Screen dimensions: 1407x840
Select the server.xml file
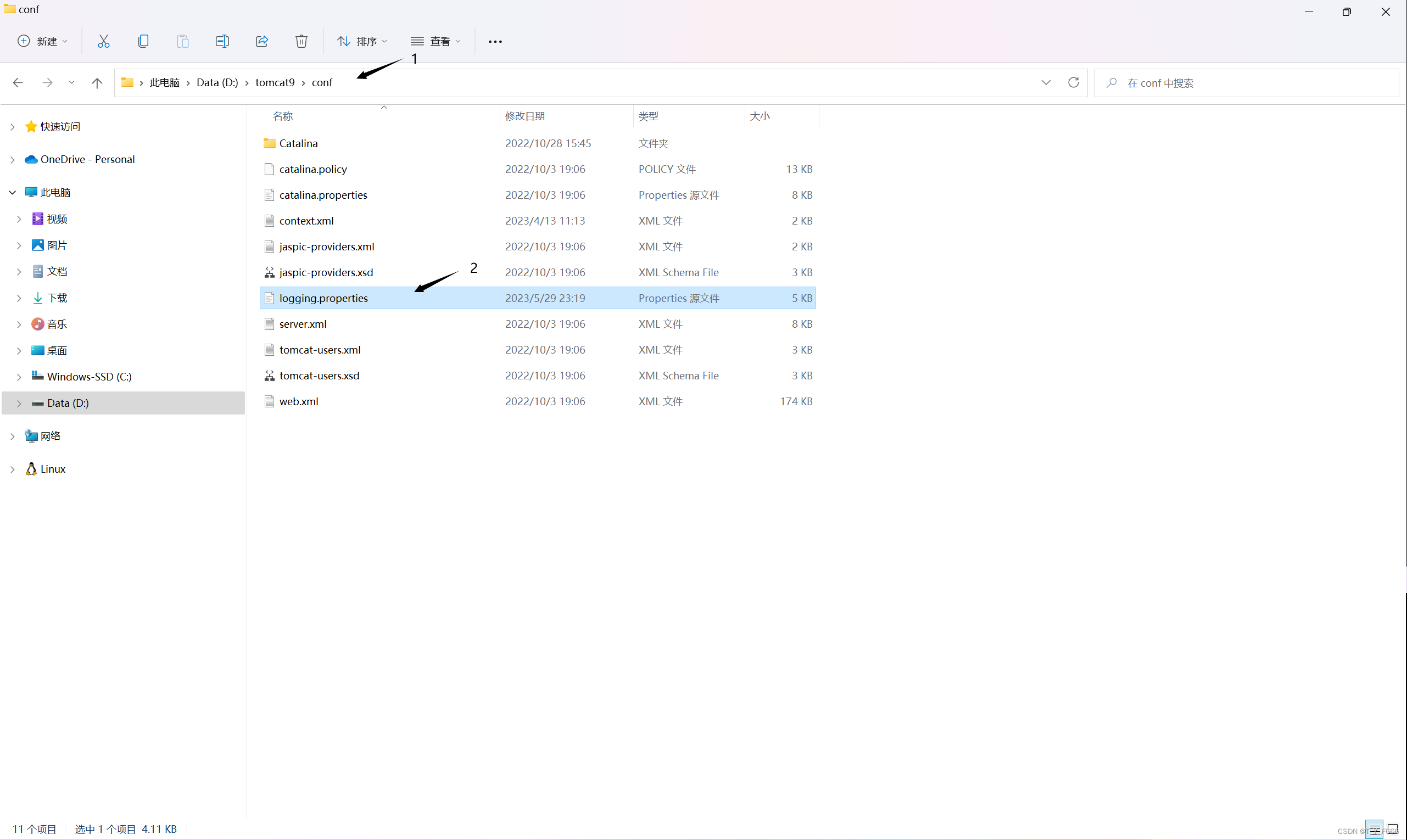(x=538, y=324)
